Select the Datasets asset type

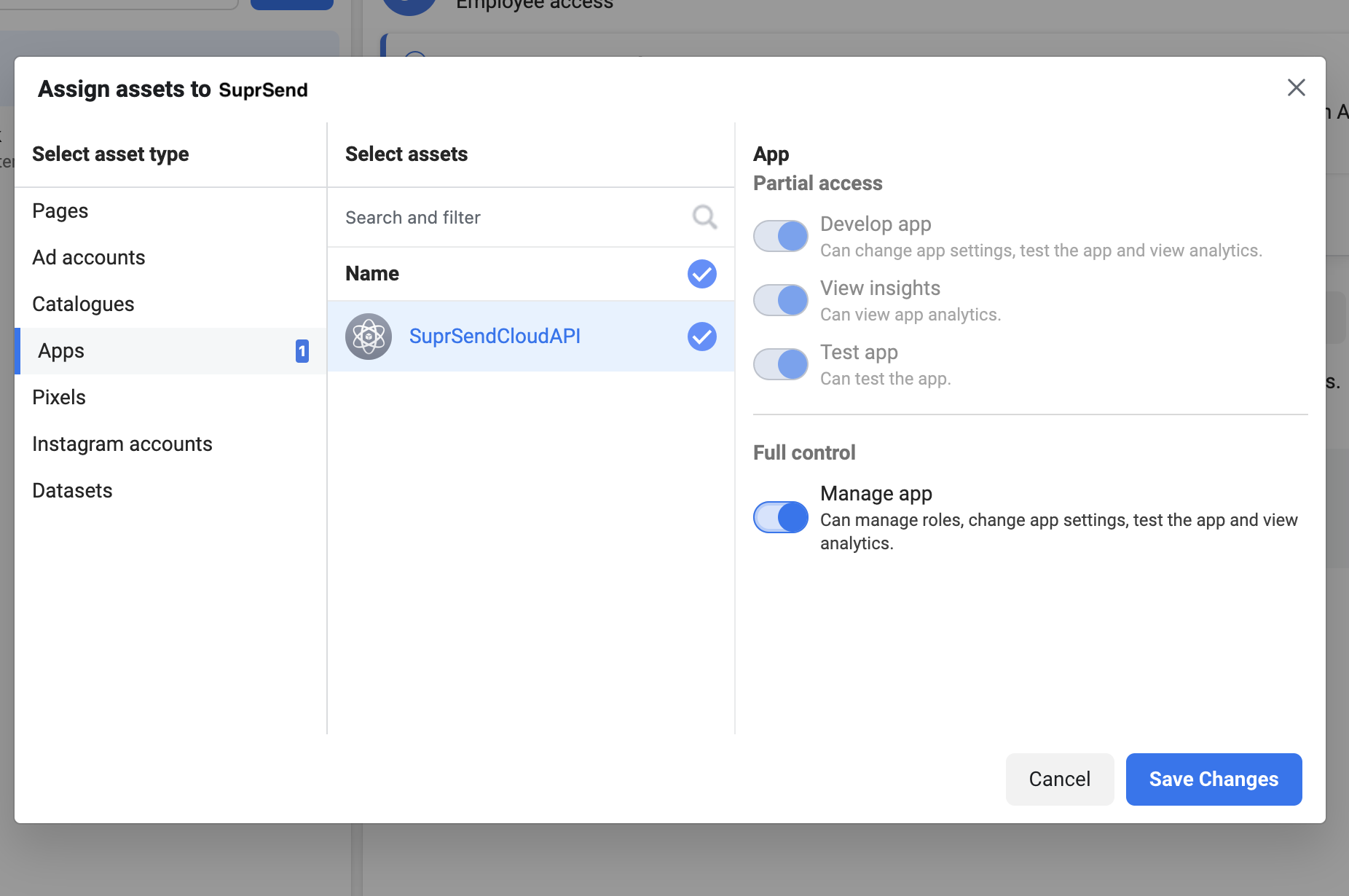[x=170, y=491]
